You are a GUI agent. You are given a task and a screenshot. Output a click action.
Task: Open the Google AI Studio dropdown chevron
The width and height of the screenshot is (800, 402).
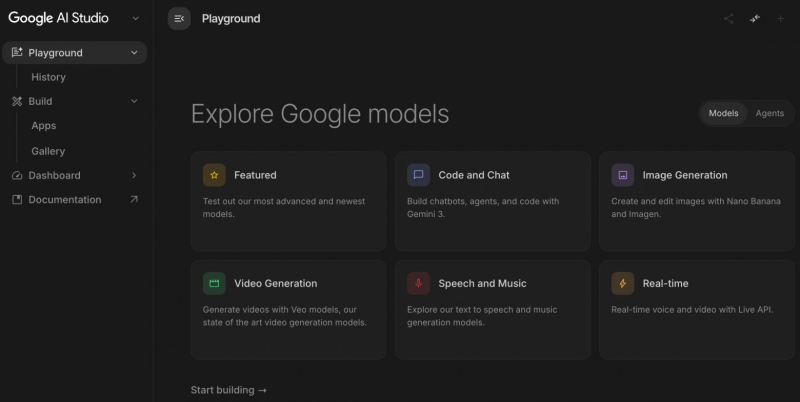pos(136,18)
